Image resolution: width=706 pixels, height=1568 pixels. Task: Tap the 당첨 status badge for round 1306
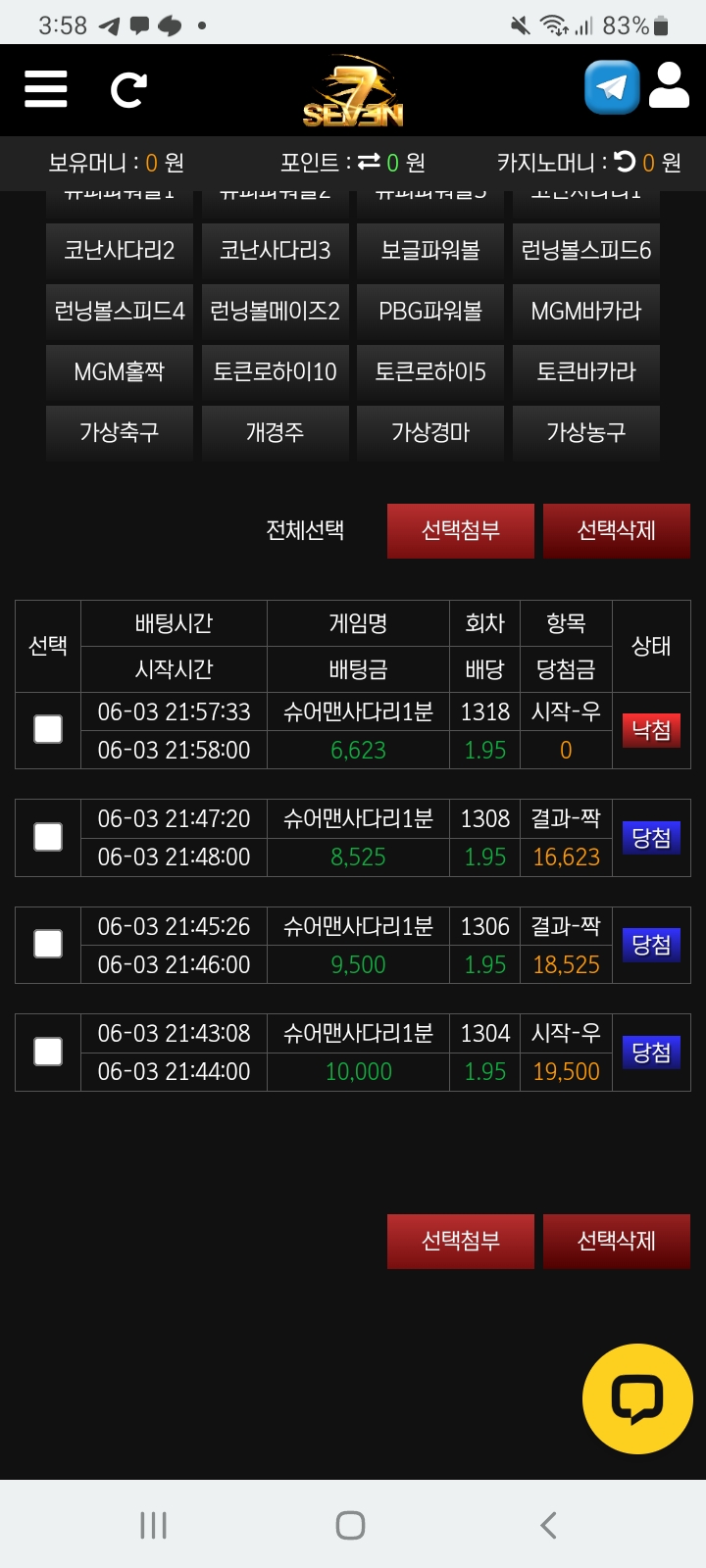(x=651, y=945)
